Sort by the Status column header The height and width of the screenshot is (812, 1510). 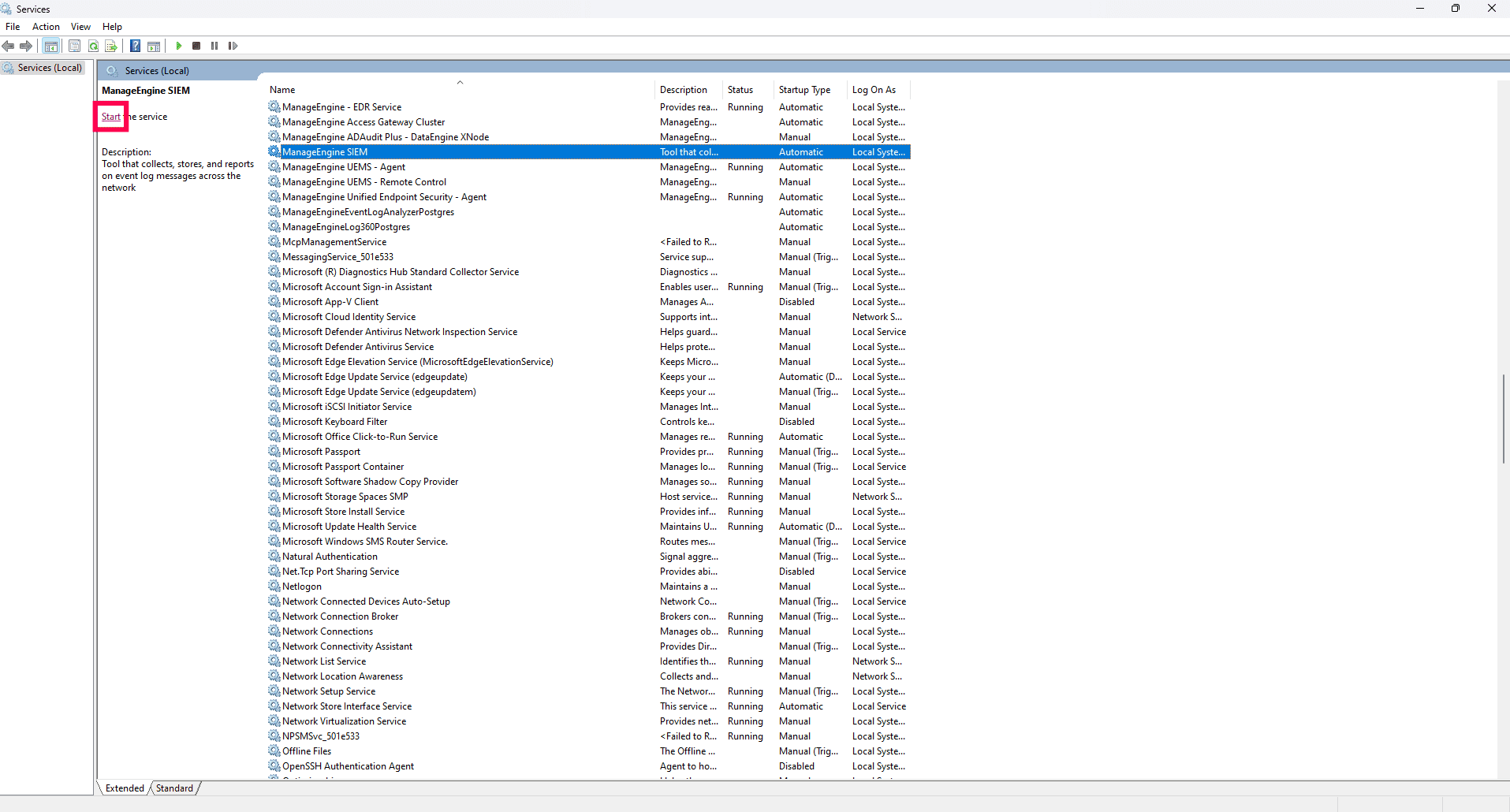(748, 90)
